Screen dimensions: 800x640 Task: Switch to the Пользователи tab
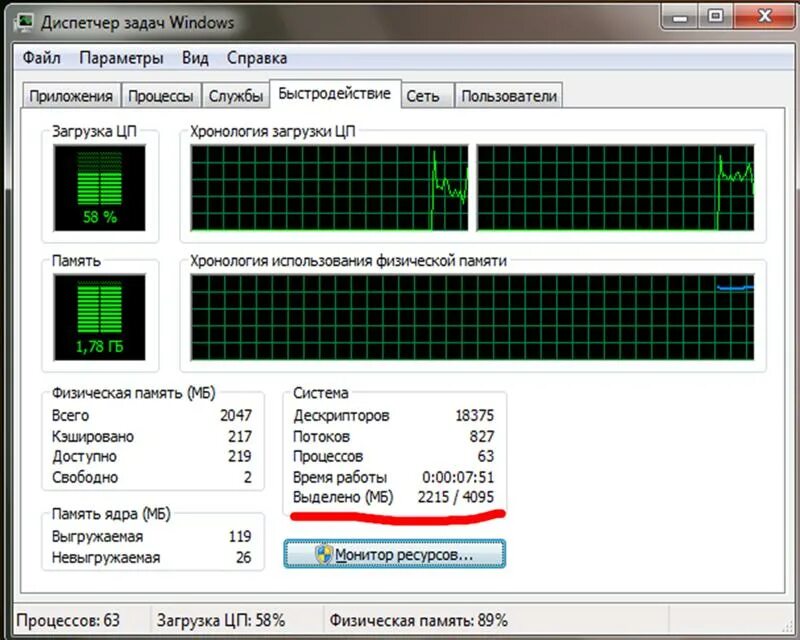(509, 95)
